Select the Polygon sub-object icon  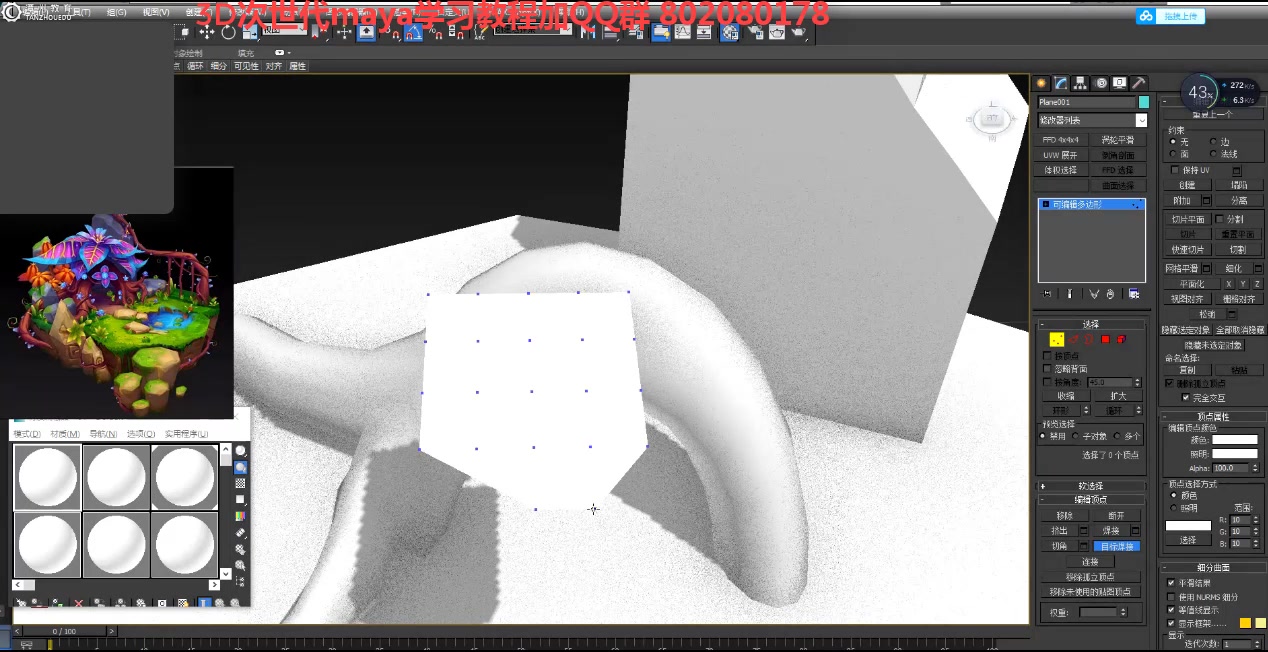point(1105,339)
